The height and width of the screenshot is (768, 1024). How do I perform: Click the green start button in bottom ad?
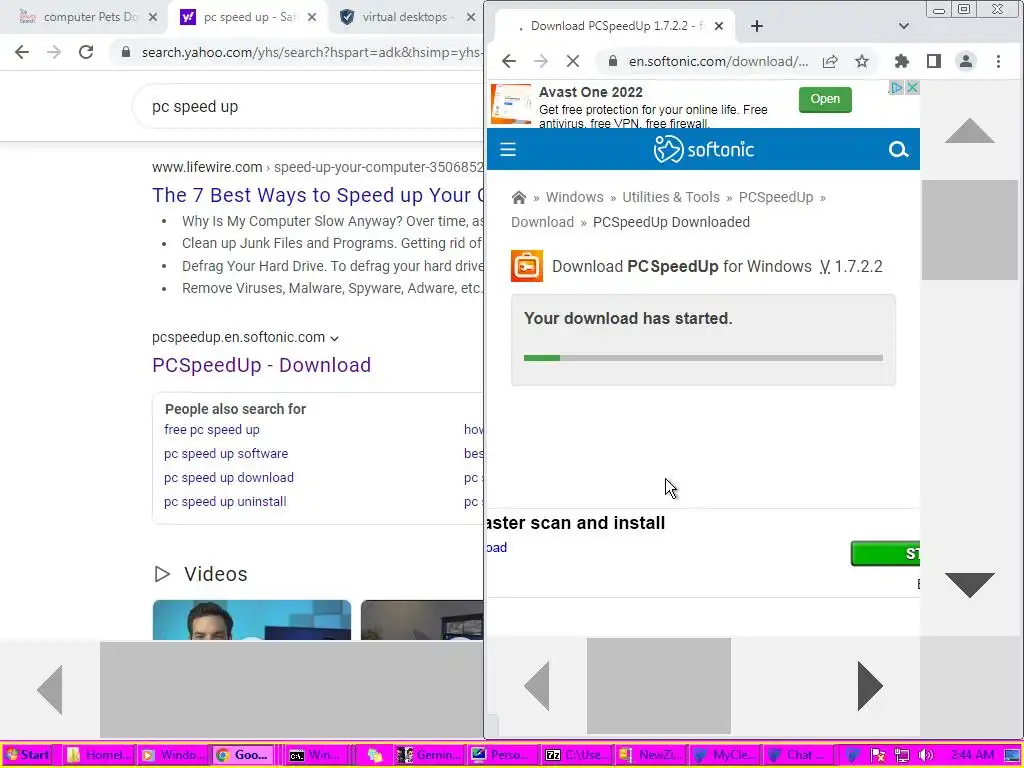pyautogui.click(x=886, y=554)
